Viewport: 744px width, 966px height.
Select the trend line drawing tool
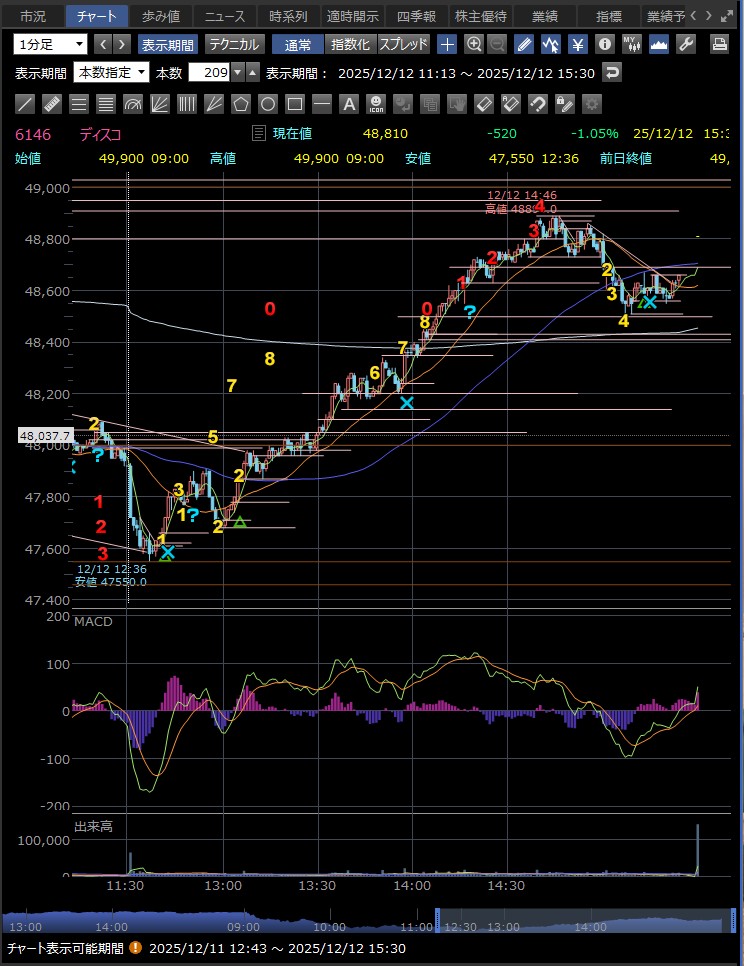pyautogui.click(x=26, y=104)
